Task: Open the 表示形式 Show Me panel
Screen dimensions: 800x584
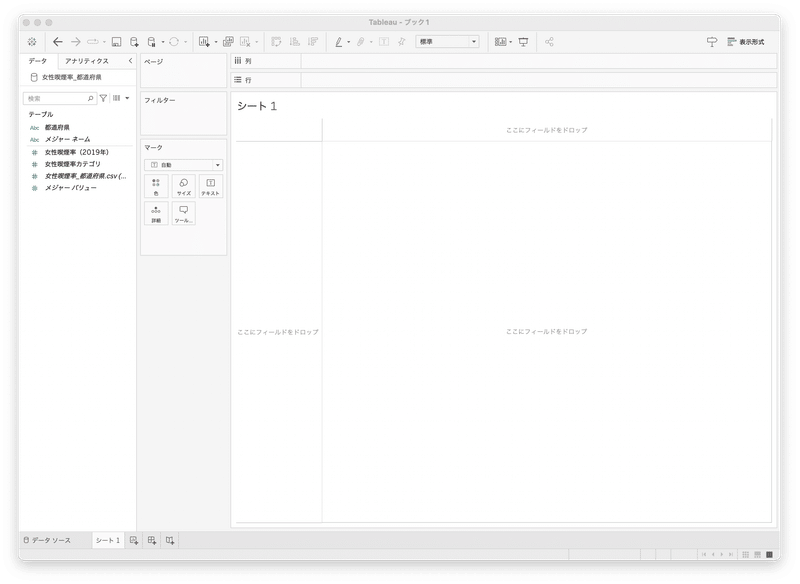Action: (746, 42)
